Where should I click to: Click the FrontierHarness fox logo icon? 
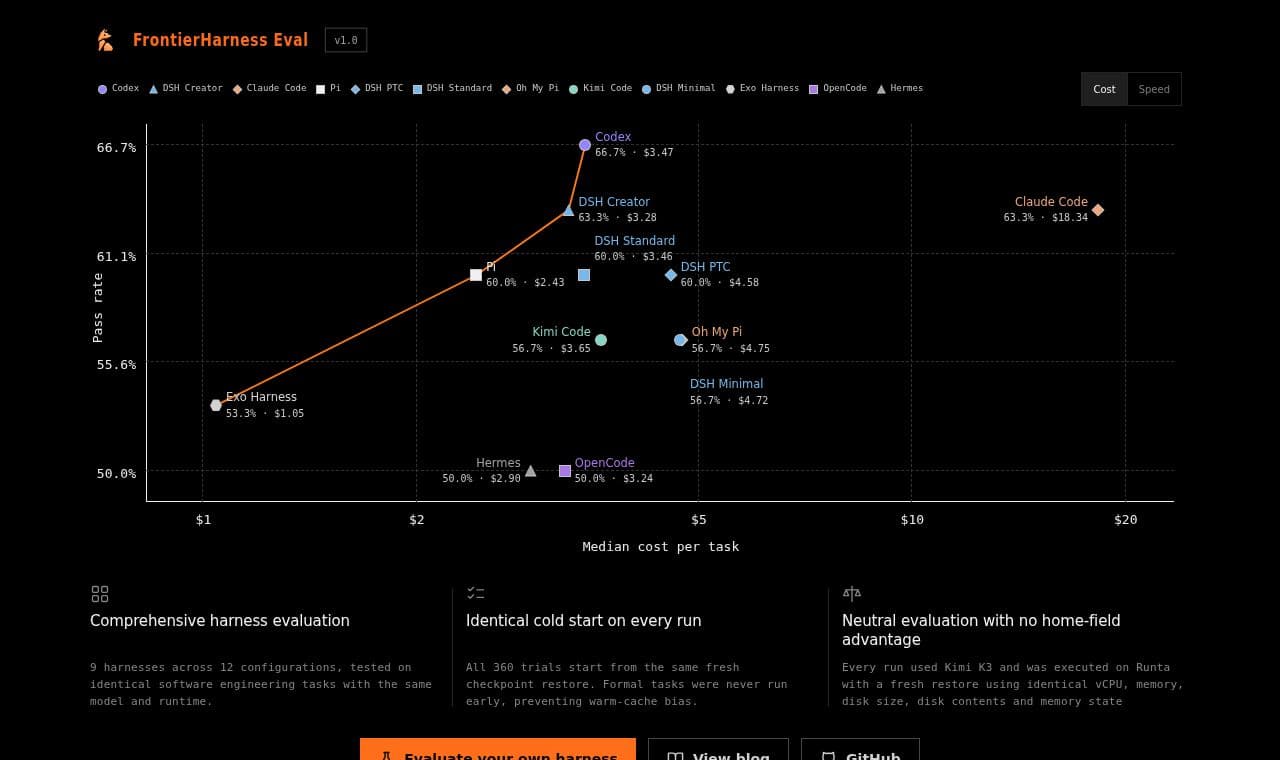click(x=105, y=40)
